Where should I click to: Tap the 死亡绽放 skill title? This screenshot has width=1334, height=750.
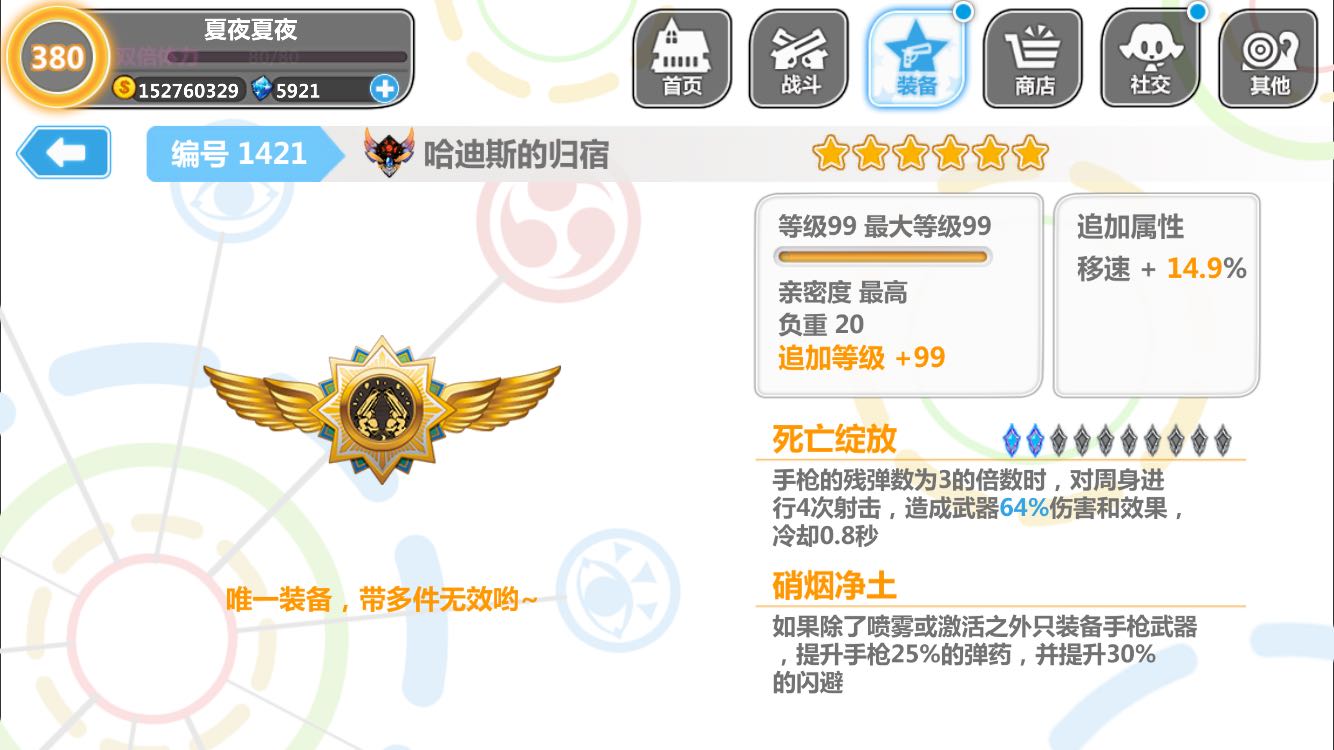[834, 438]
